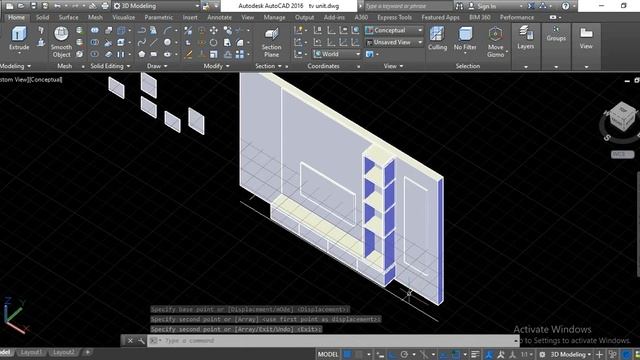
Task: Click the Custom View Conceptual viewport label
Action: click(31, 80)
